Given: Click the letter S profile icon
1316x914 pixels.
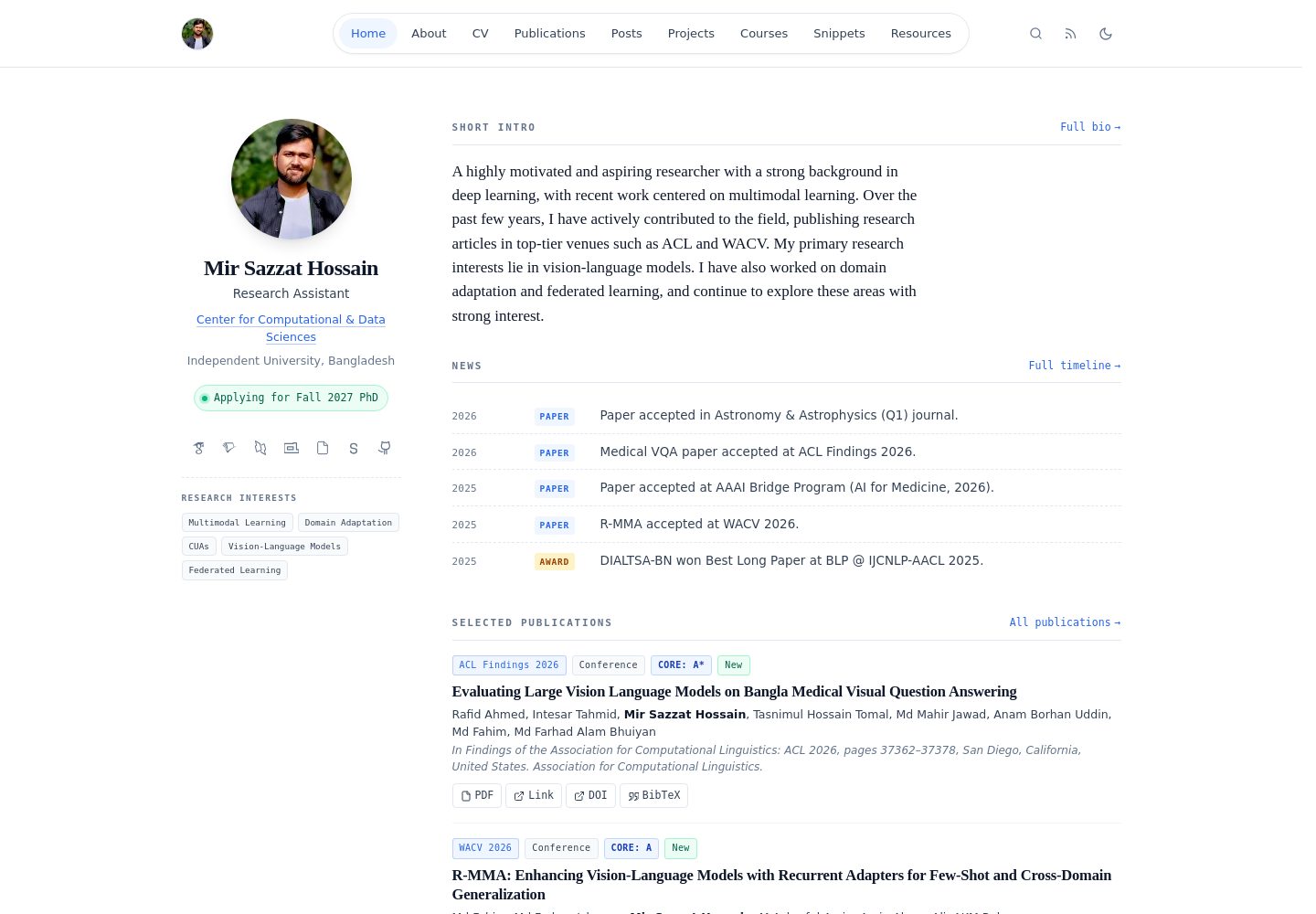Looking at the screenshot, I should tap(354, 448).
